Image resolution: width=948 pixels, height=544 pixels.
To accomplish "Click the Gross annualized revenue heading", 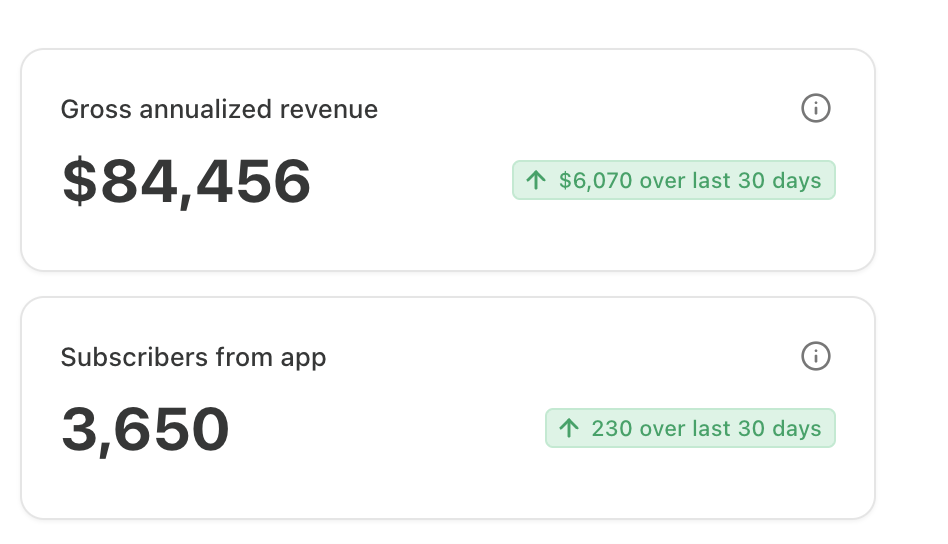I will pyautogui.click(x=219, y=109).
